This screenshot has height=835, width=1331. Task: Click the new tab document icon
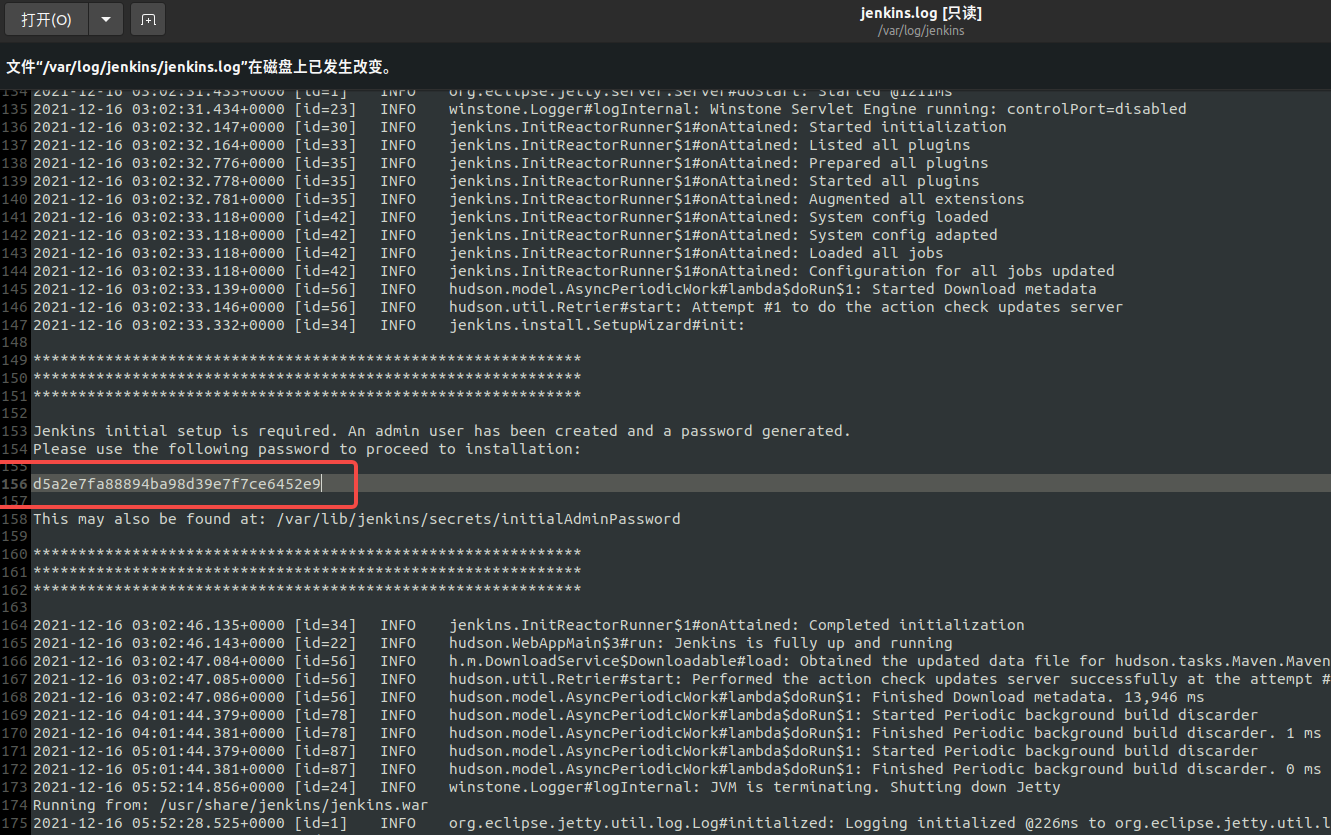[148, 19]
